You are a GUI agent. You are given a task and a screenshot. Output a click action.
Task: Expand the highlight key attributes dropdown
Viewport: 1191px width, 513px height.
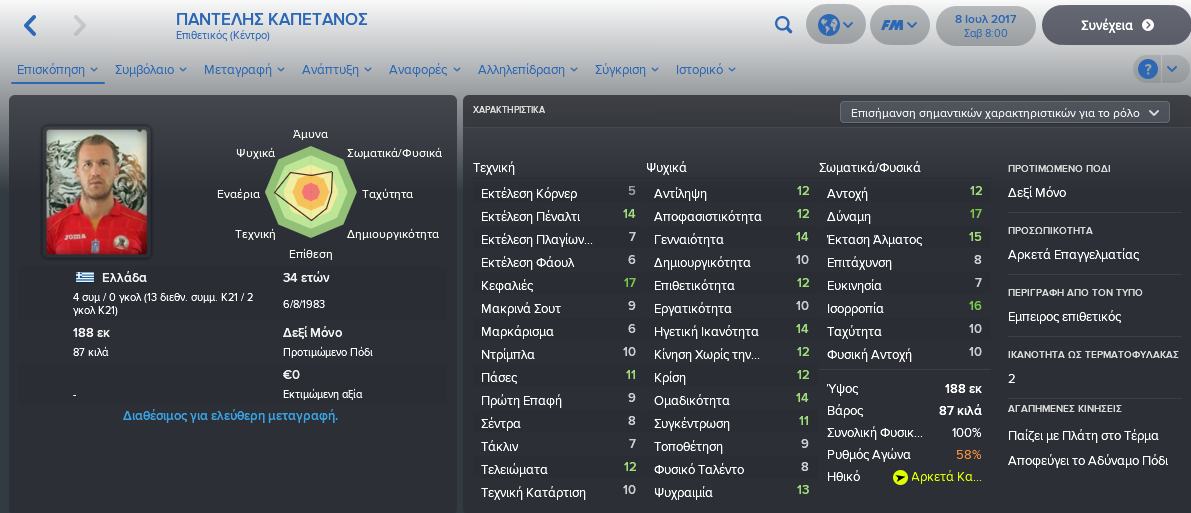[x=1005, y=112]
